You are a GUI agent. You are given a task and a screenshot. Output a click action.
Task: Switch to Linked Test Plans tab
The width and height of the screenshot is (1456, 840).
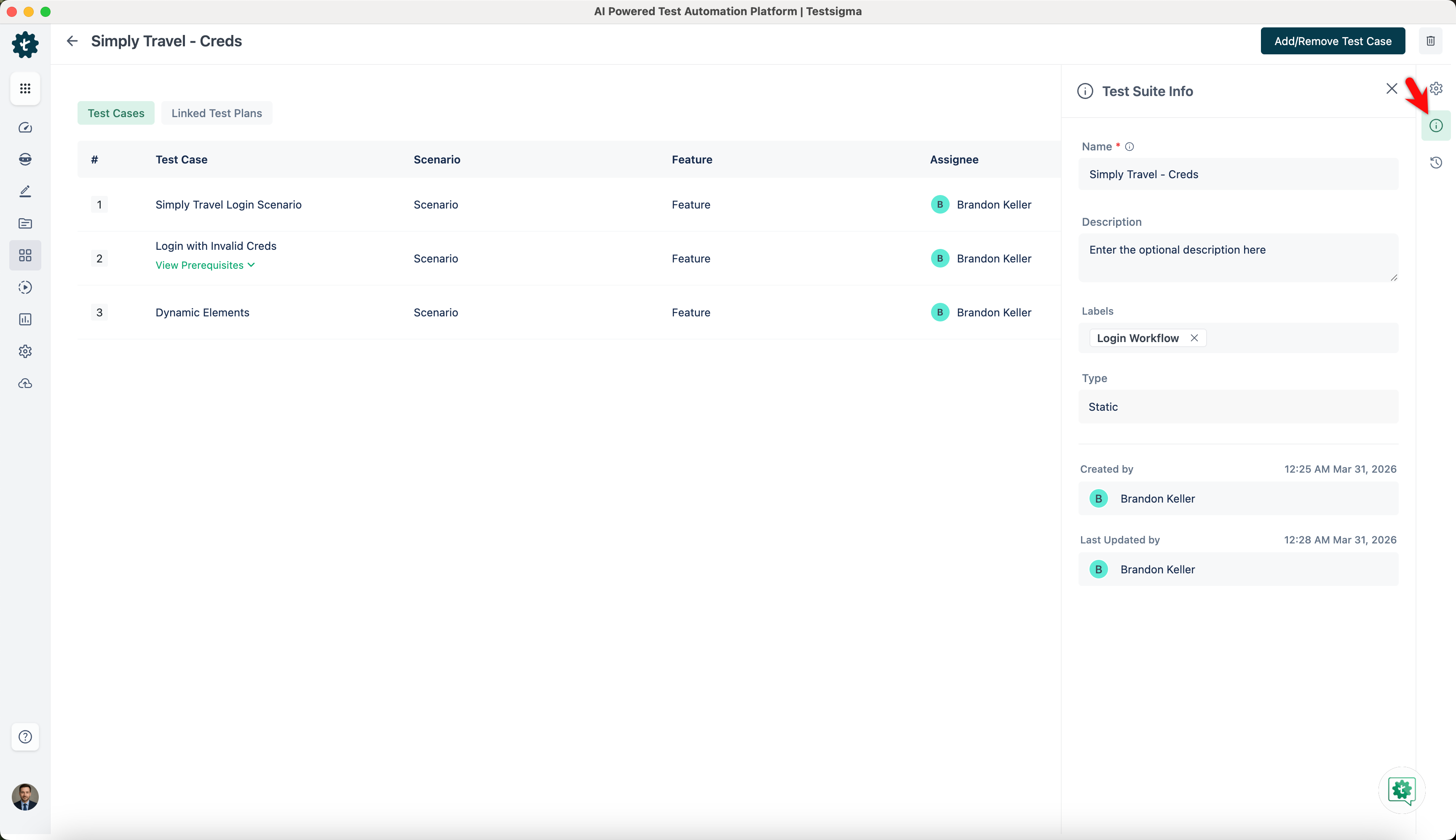coord(216,113)
